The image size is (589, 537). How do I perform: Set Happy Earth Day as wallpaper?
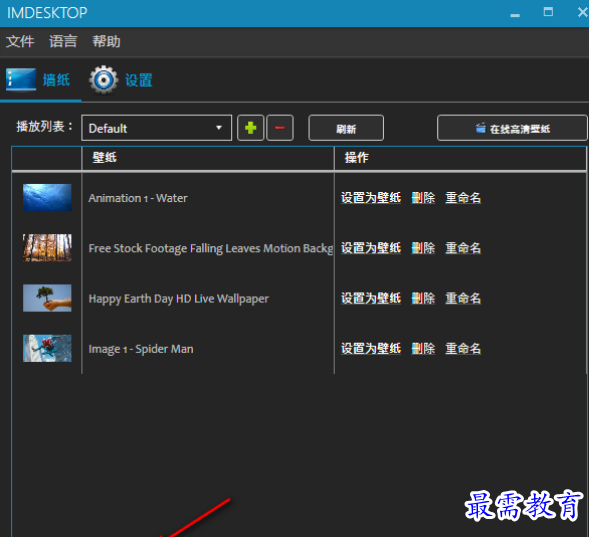(x=371, y=298)
